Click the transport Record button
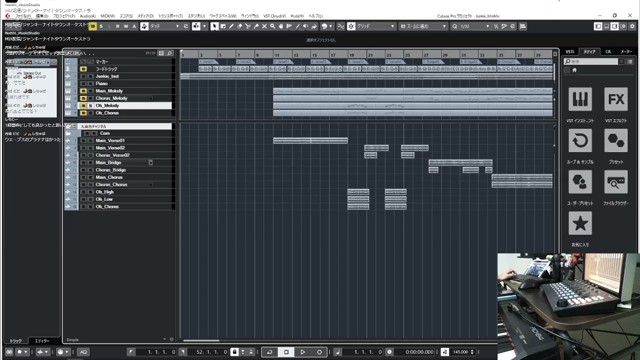 pyautogui.click(x=319, y=352)
